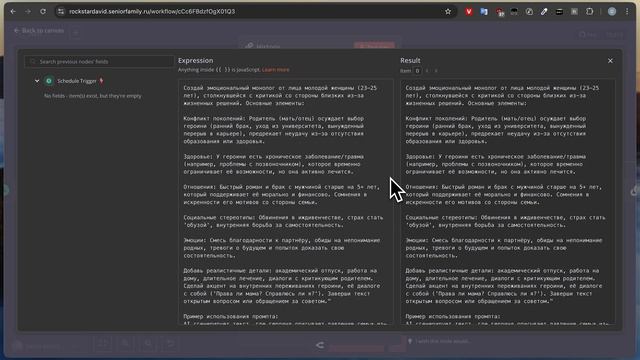
Task: Go back using browser back arrow
Action: pos(13,11)
